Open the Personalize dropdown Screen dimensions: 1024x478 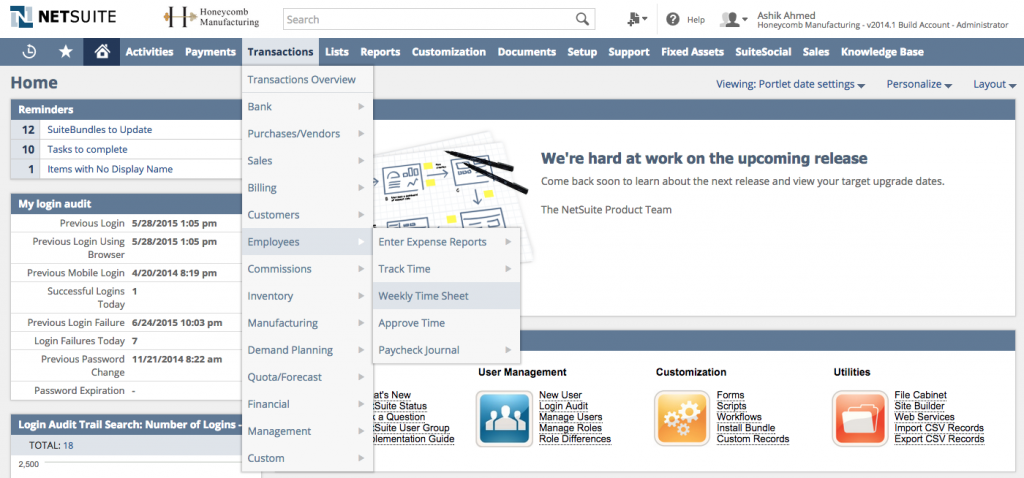[x=919, y=84]
